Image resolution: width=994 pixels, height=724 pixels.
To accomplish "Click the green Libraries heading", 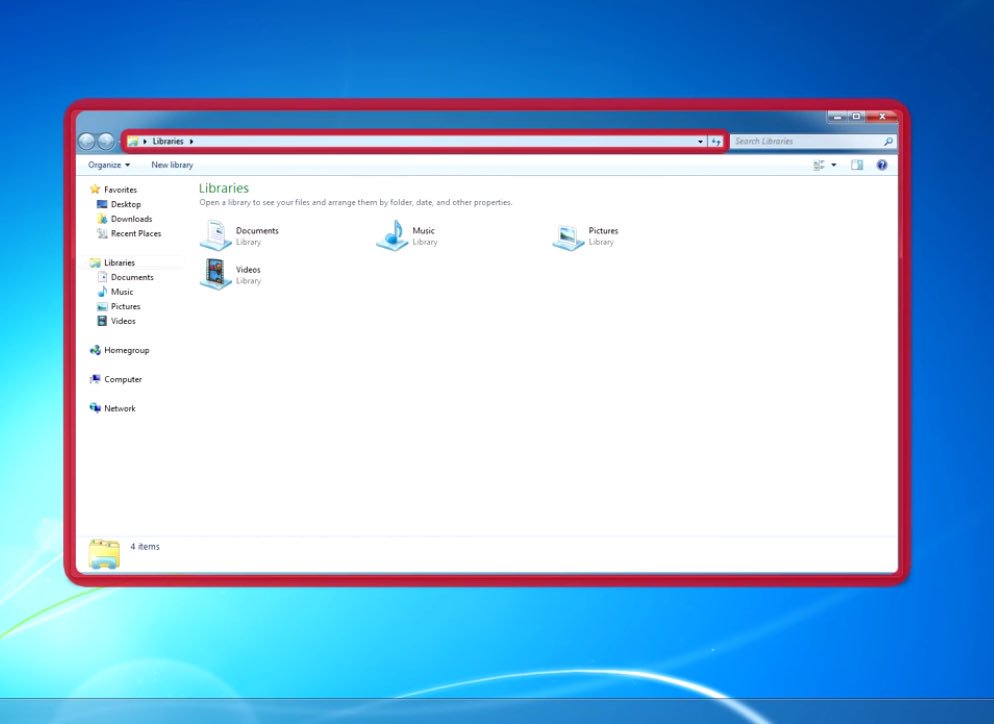I will click(x=224, y=188).
